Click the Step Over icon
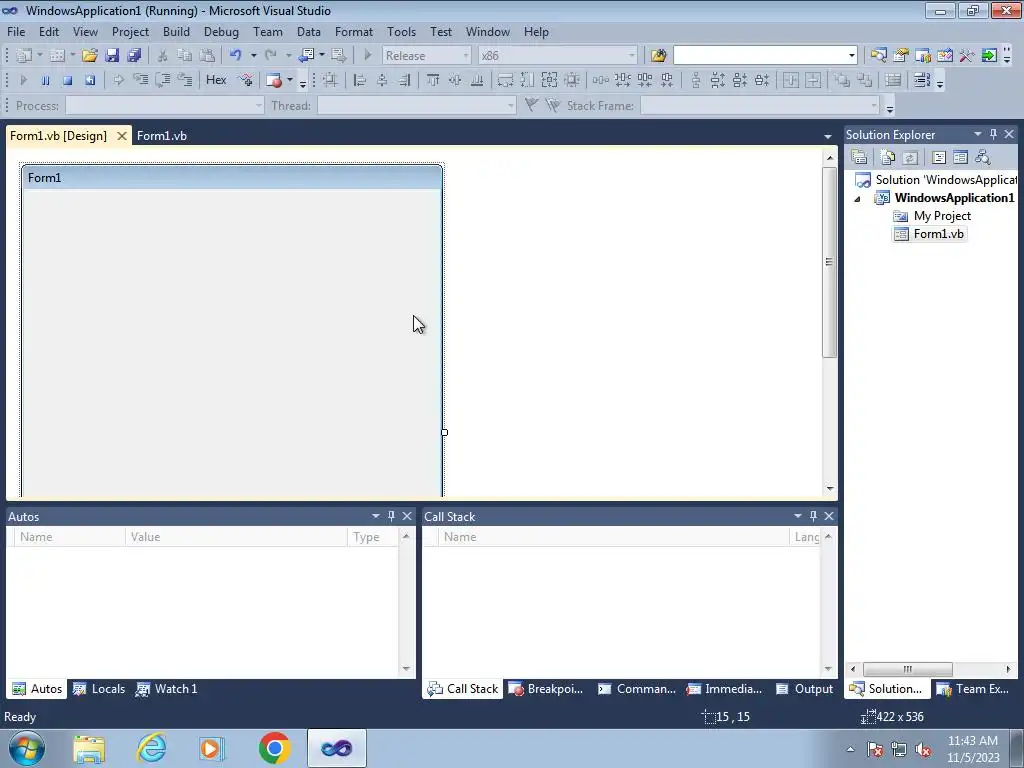Image resolution: width=1024 pixels, height=768 pixels. tap(163, 80)
